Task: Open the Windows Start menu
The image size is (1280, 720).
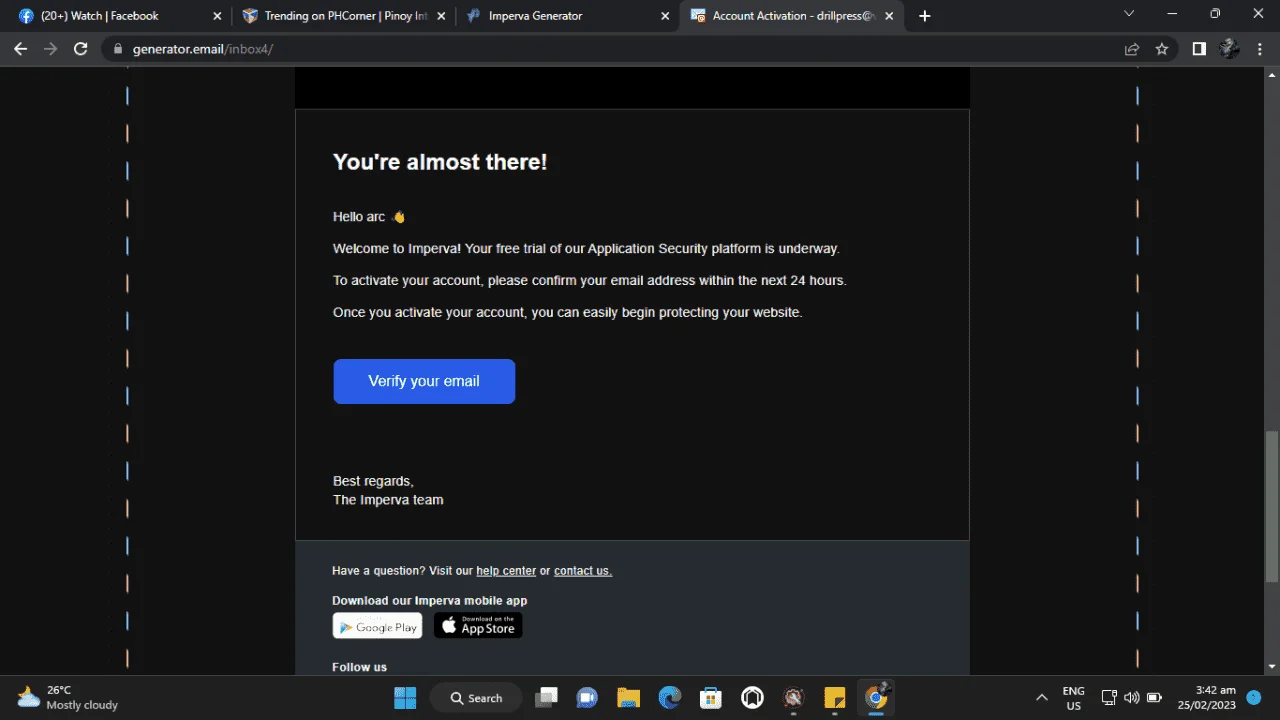Action: [x=405, y=698]
